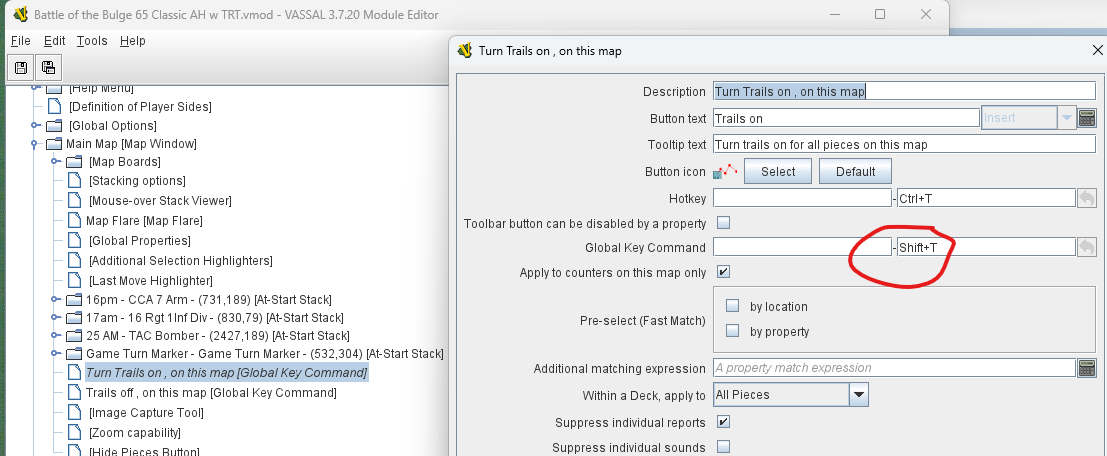Click the Save As toolbar icon
This screenshot has height=456, width=1107.
tap(48, 67)
